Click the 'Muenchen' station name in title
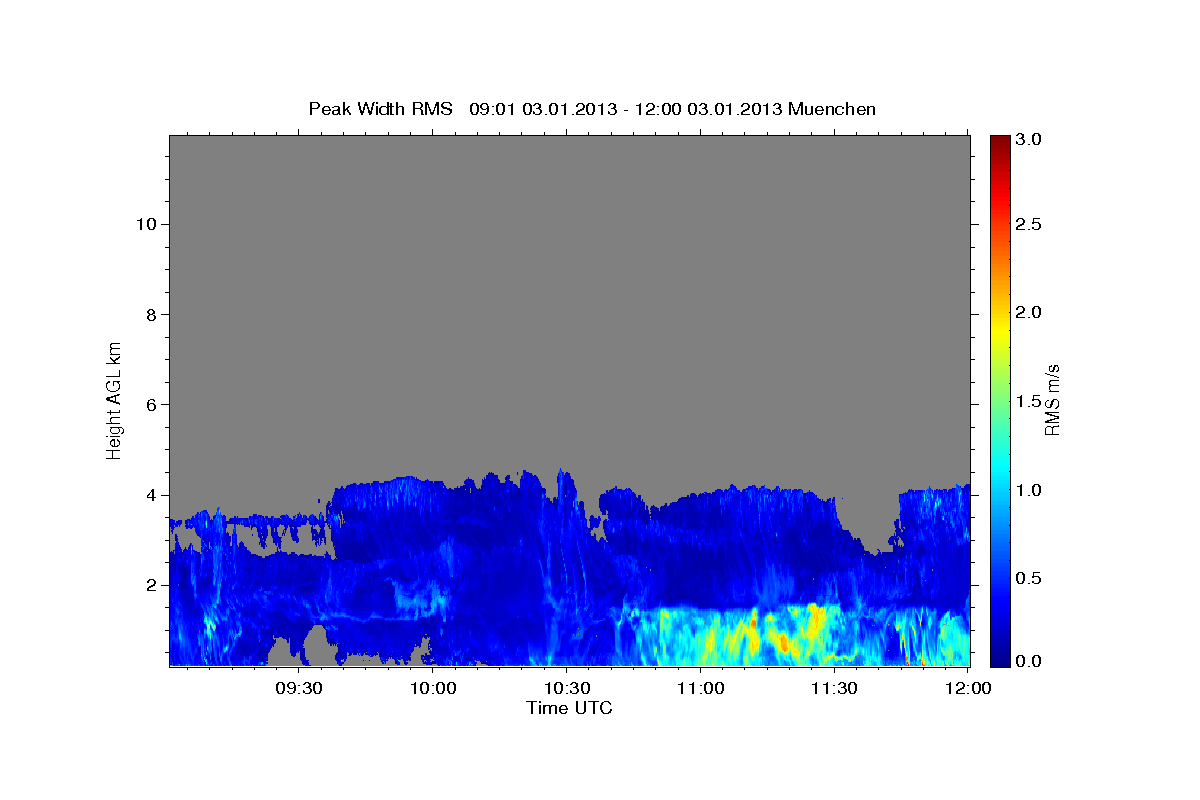The height and width of the screenshot is (800, 1200). pyautogui.click(x=832, y=109)
